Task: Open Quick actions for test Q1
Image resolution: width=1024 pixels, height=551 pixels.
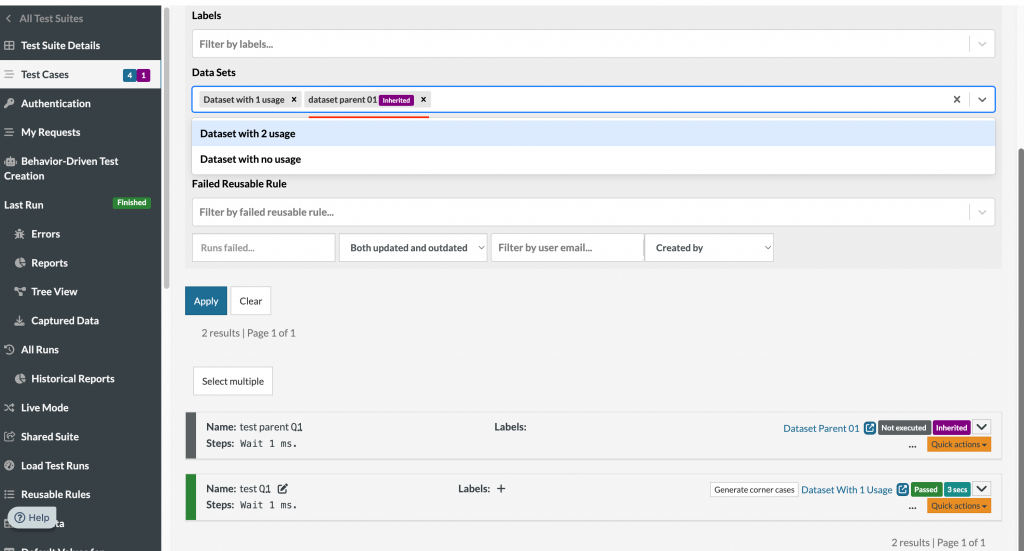Action: click(x=959, y=506)
